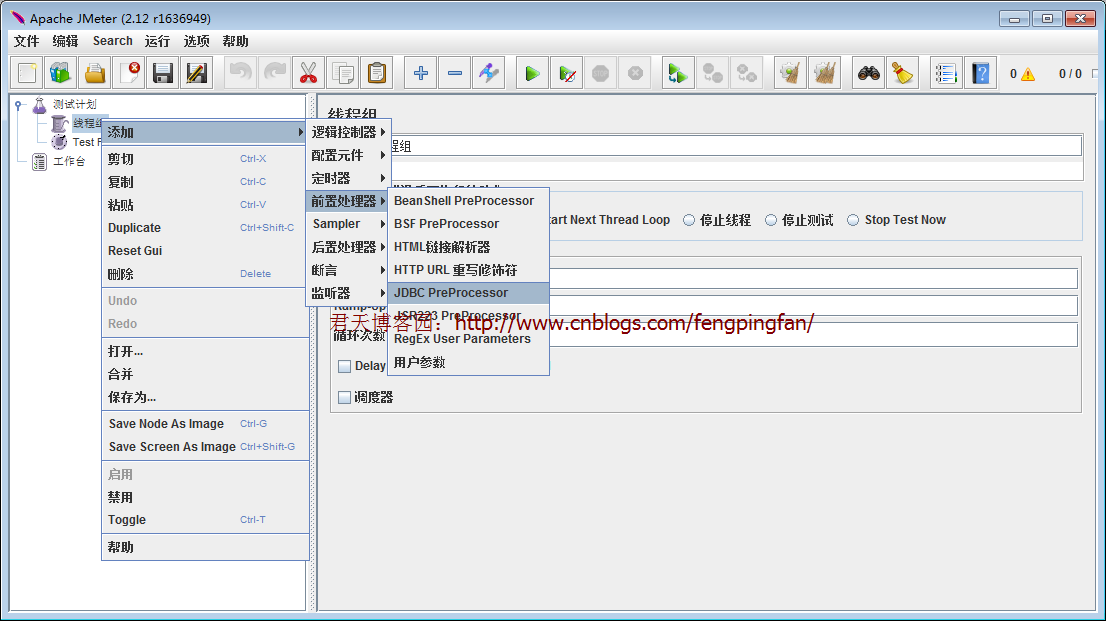Open the Search menu
The width and height of the screenshot is (1106, 621).
pos(113,41)
